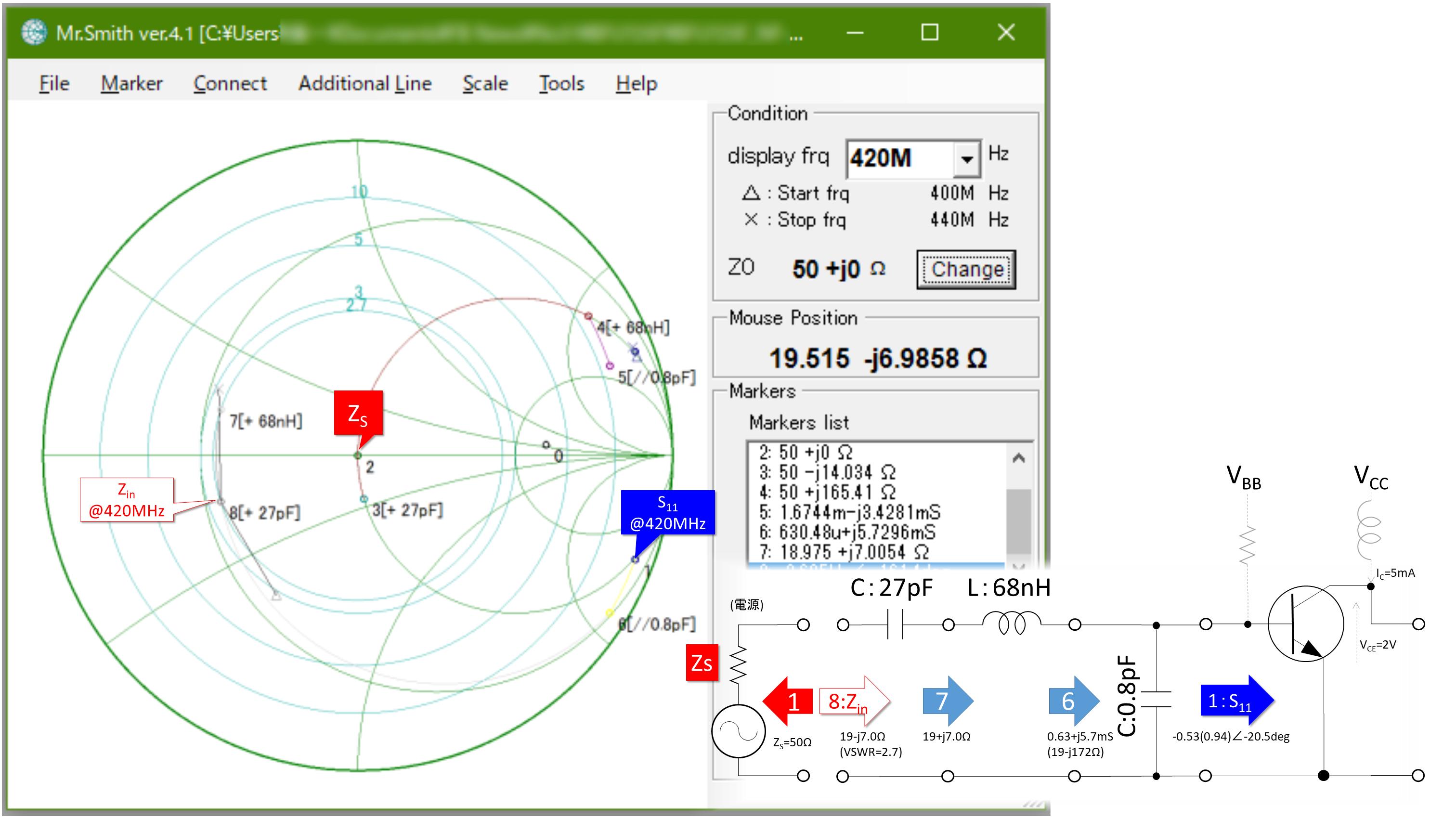Click the Change Z0 button
The height and width of the screenshot is (819, 1456).
pyautogui.click(x=966, y=270)
